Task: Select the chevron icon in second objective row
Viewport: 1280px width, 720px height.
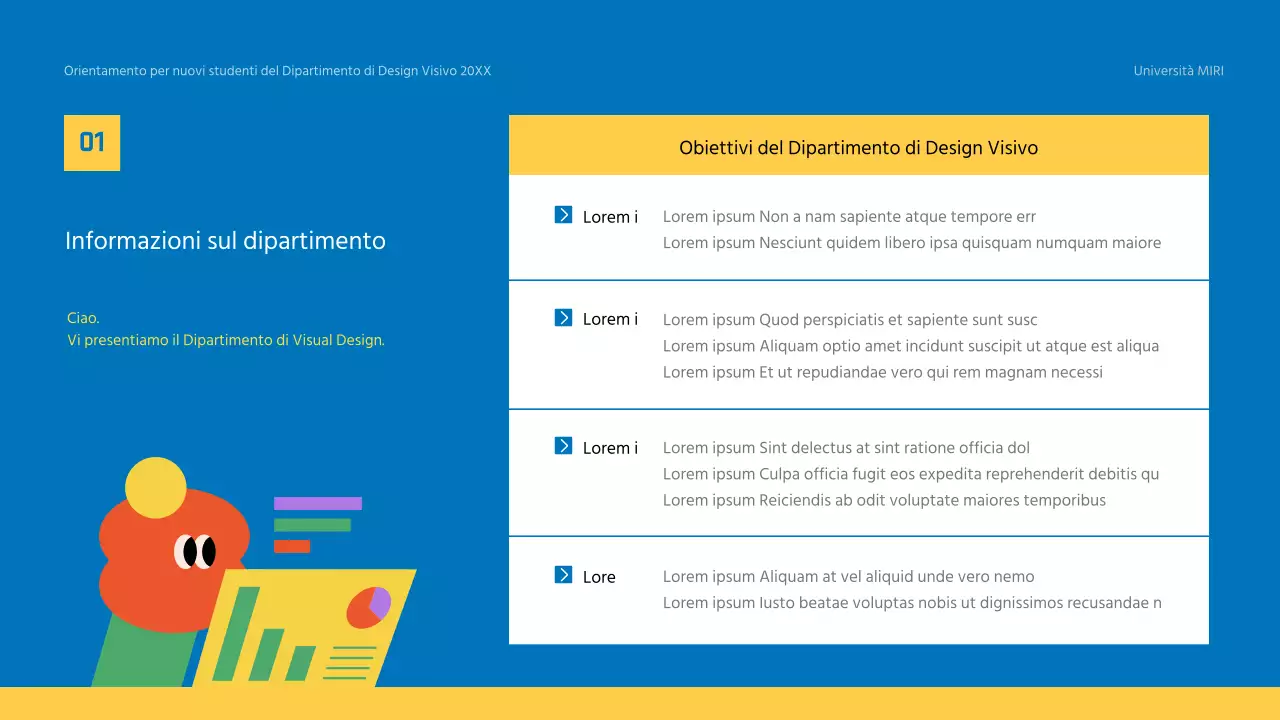Action: point(564,318)
